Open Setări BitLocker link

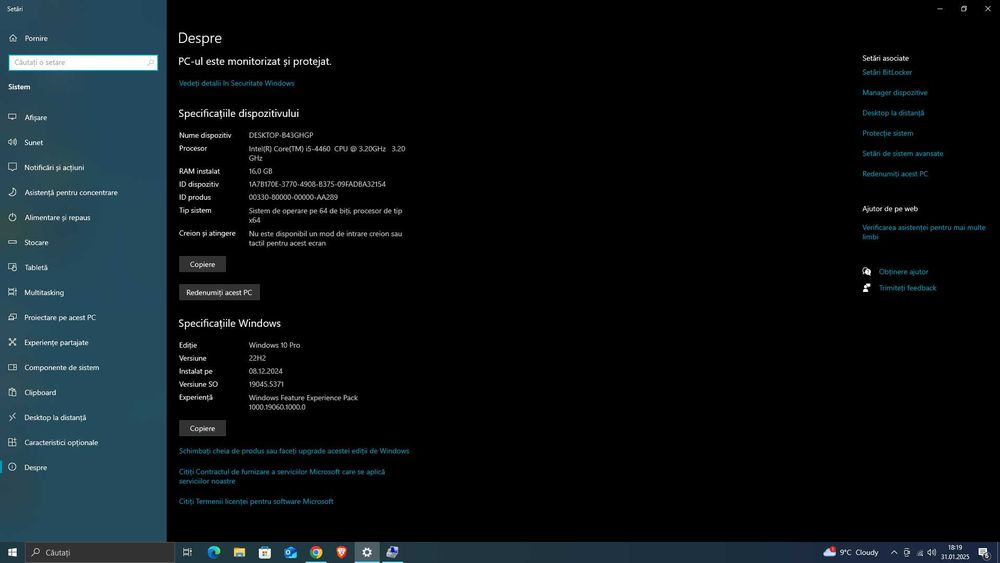coord(887,72)
